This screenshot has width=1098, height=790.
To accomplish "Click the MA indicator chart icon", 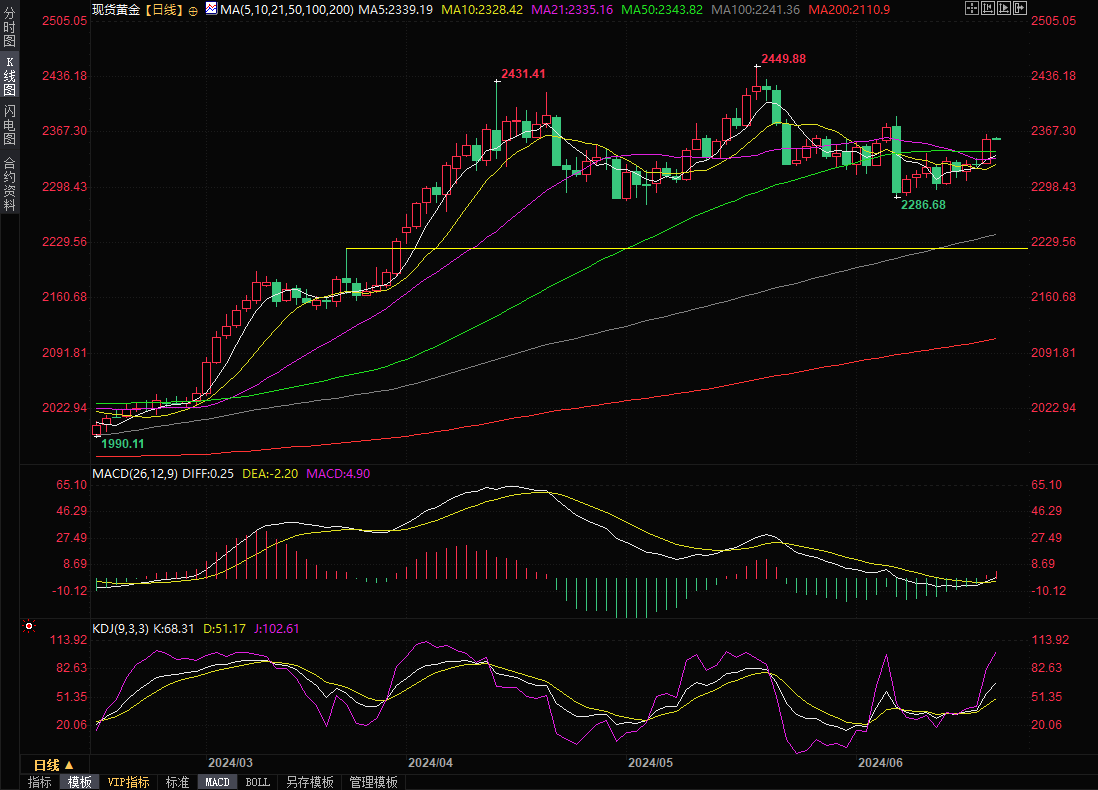I will point(210,9).
